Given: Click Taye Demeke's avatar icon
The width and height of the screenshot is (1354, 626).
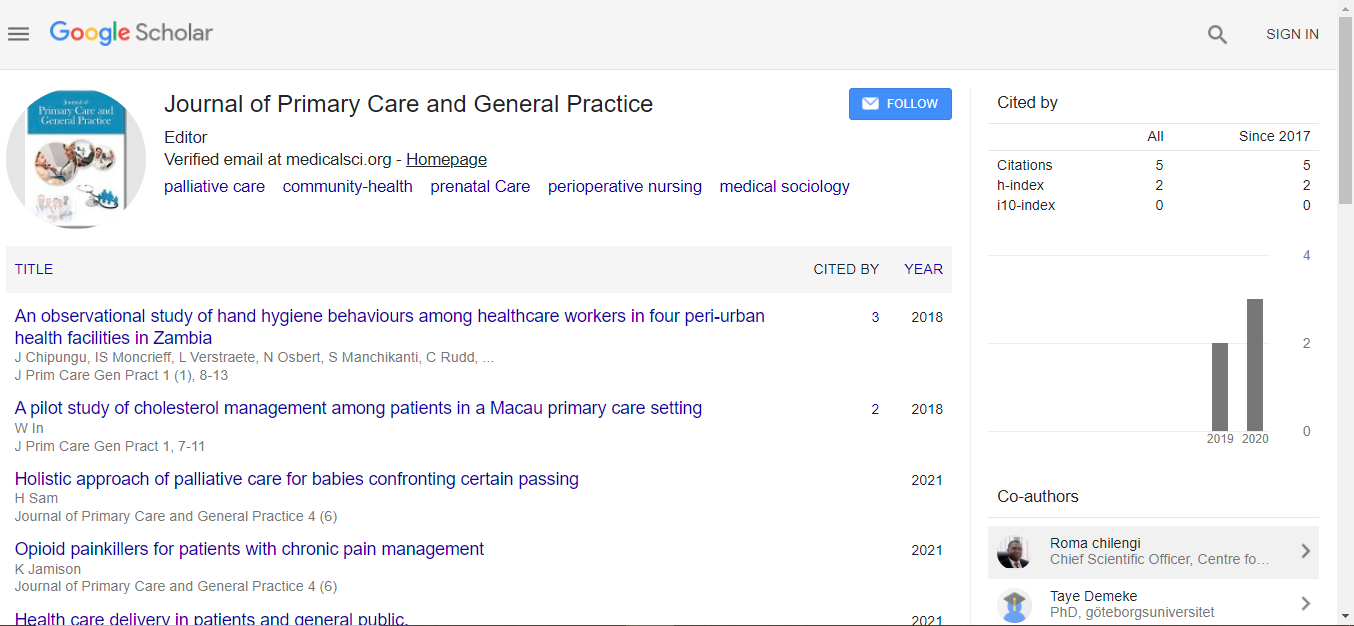Looking at the screenshot, I should 1014,604.
